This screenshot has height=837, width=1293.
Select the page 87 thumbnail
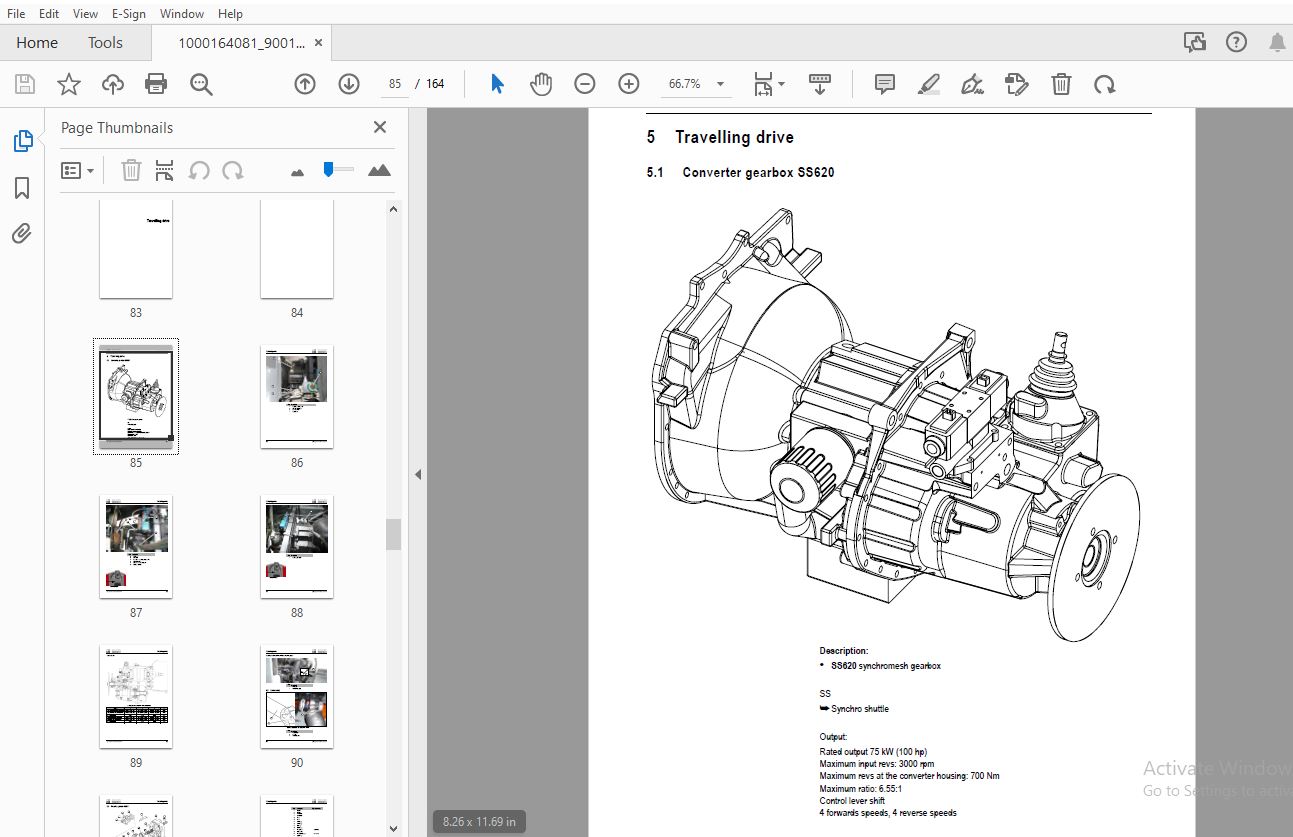[x=136, y=546]
